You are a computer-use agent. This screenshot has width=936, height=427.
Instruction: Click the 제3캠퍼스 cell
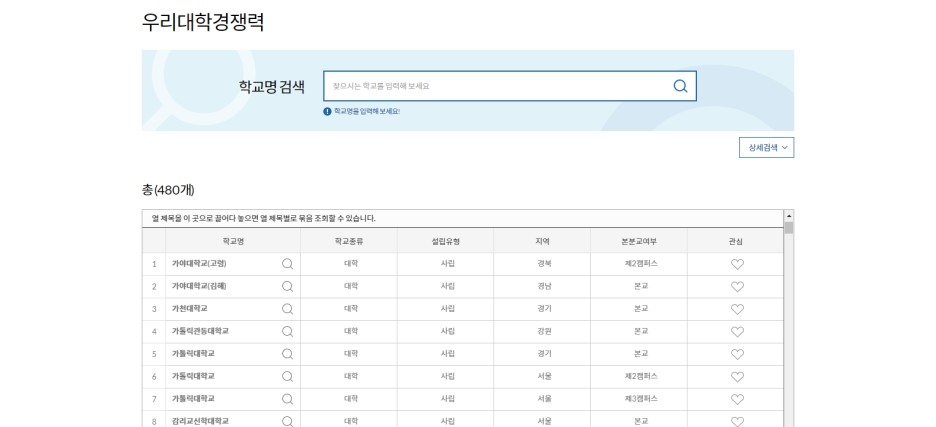[x=641, y=398]
